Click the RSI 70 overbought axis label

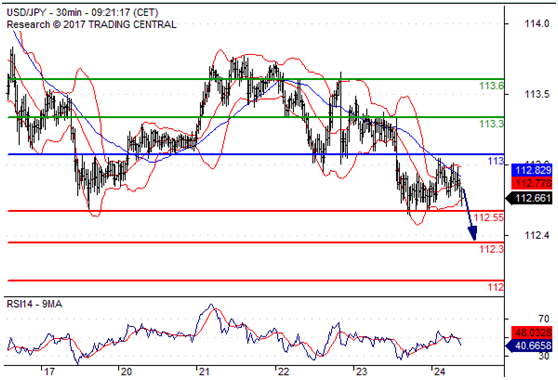pyautogui.click(x=543, y=318)
